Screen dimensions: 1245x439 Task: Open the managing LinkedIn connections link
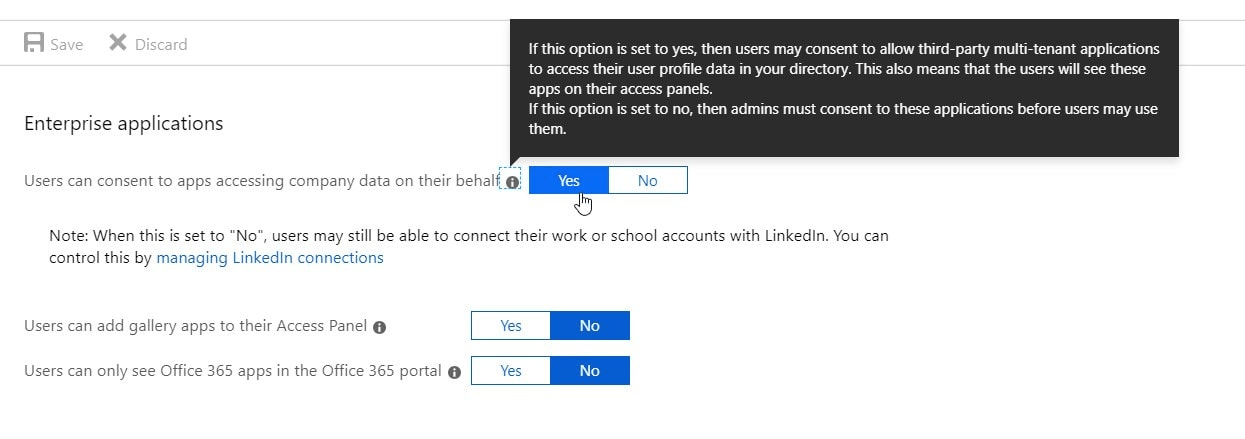coord(270,258)
